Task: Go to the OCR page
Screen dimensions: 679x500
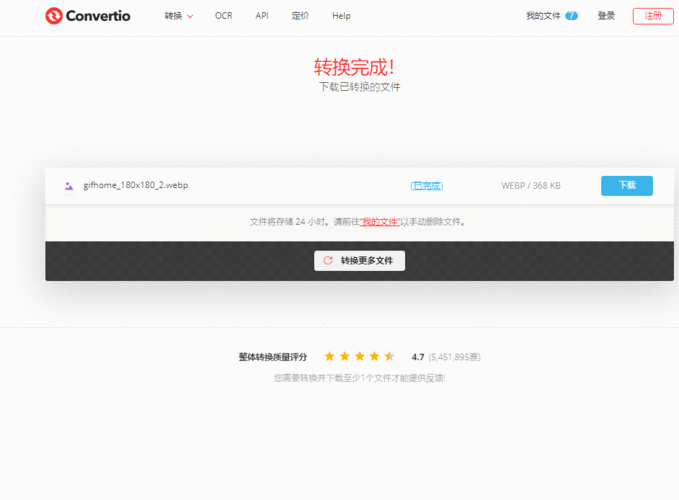Action: [x=223, y=16]
